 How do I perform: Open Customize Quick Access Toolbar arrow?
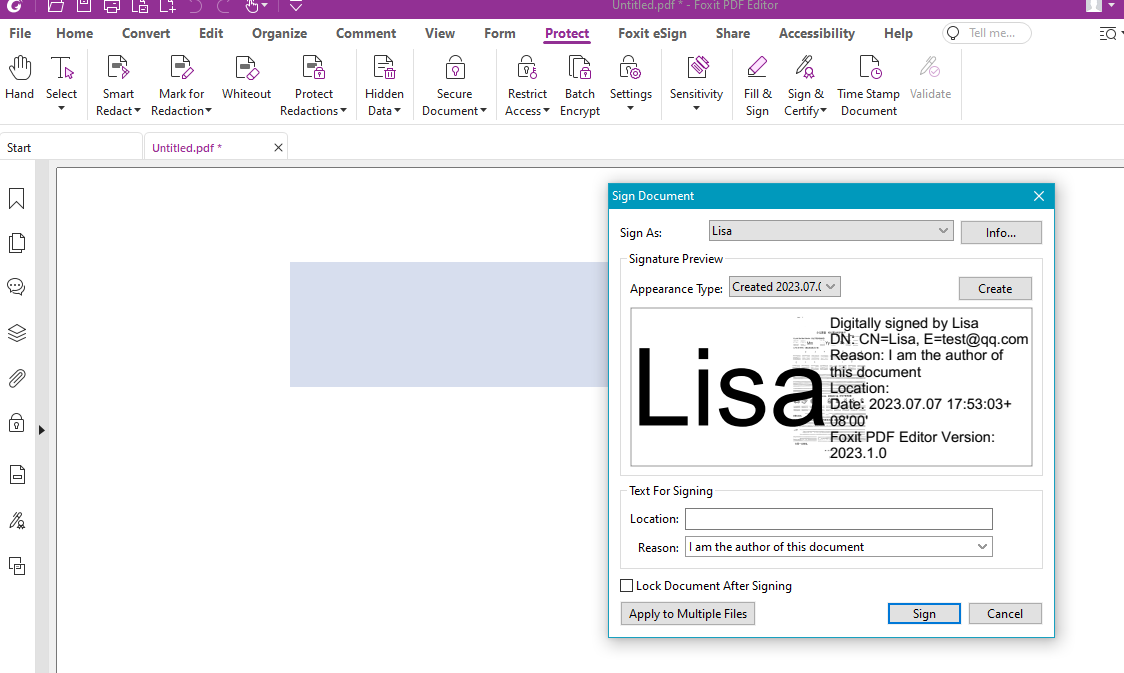tap(295, 6)
